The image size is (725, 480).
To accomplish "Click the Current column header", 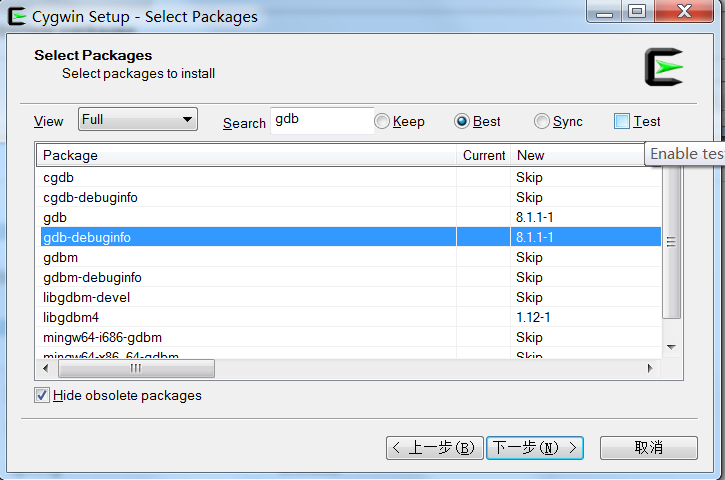I will tap(484, 155).
